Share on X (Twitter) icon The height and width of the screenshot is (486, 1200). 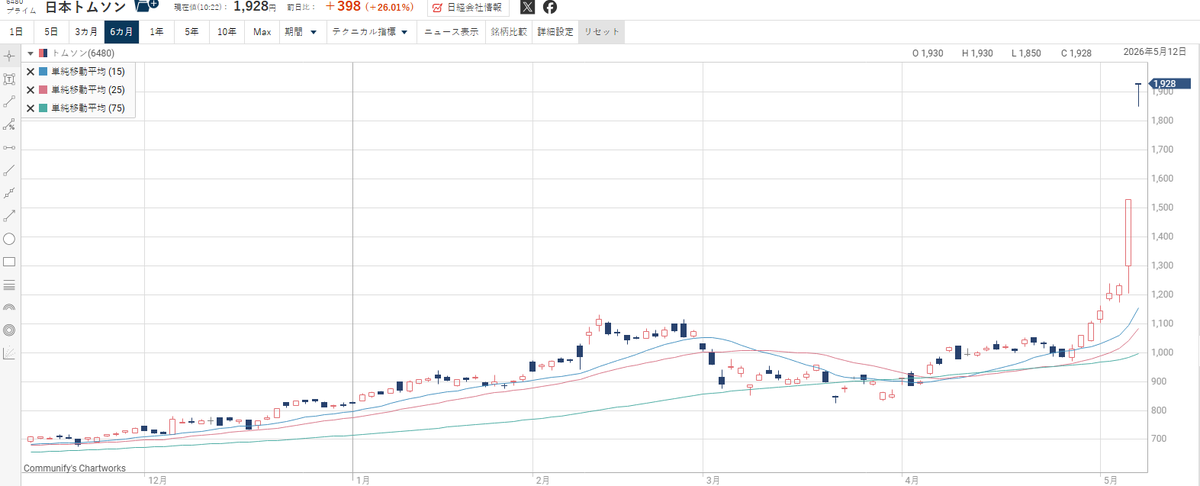(528, 8)
